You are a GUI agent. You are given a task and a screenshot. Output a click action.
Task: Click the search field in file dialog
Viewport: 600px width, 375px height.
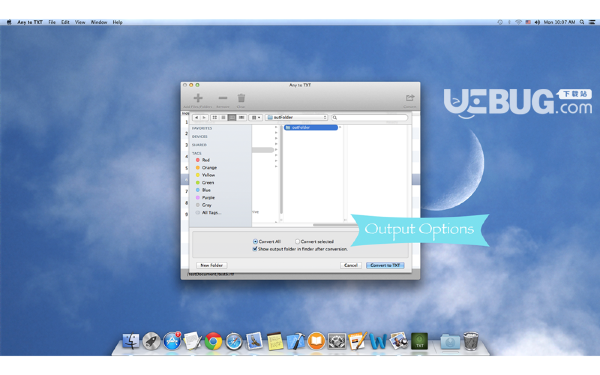point(369,117)
